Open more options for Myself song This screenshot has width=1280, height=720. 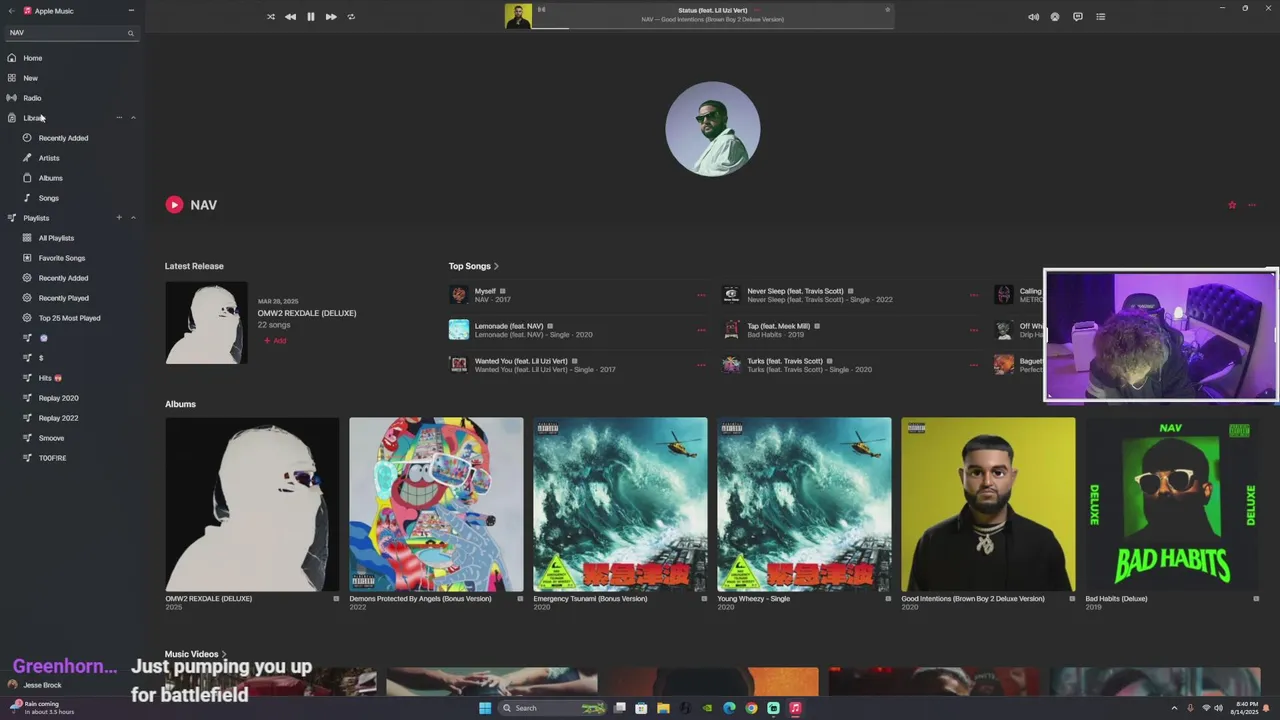tap(701, 295)
